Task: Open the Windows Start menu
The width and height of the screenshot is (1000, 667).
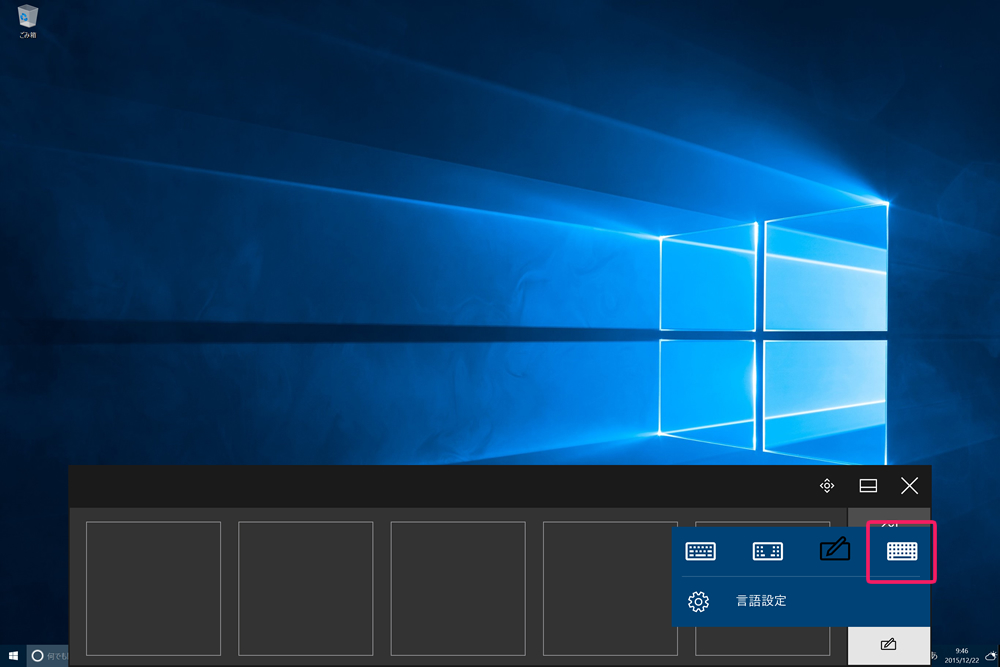Action: pos(13,656)
